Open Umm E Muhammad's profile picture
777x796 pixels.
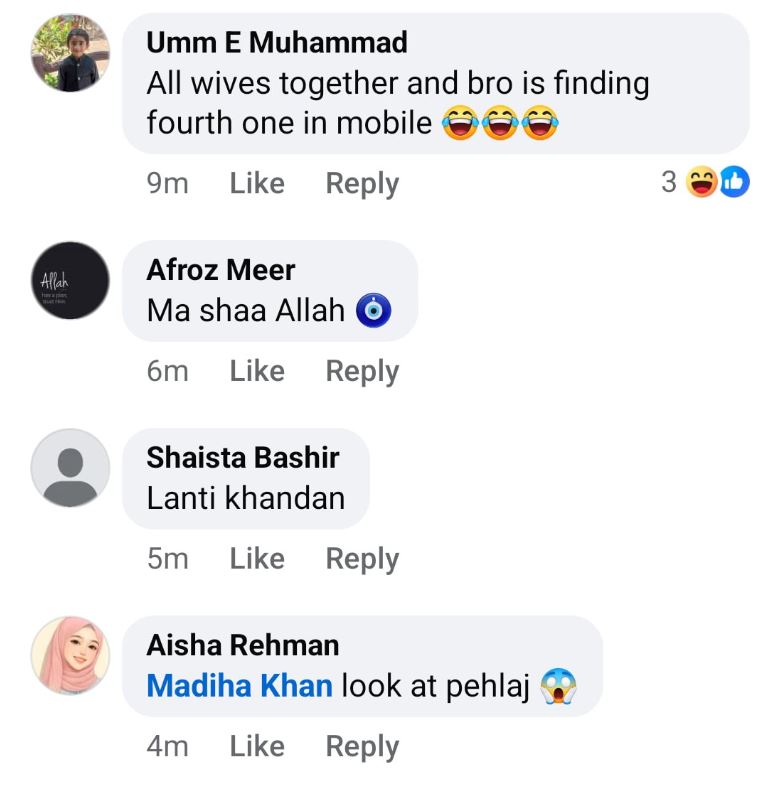tap(69, 55)
